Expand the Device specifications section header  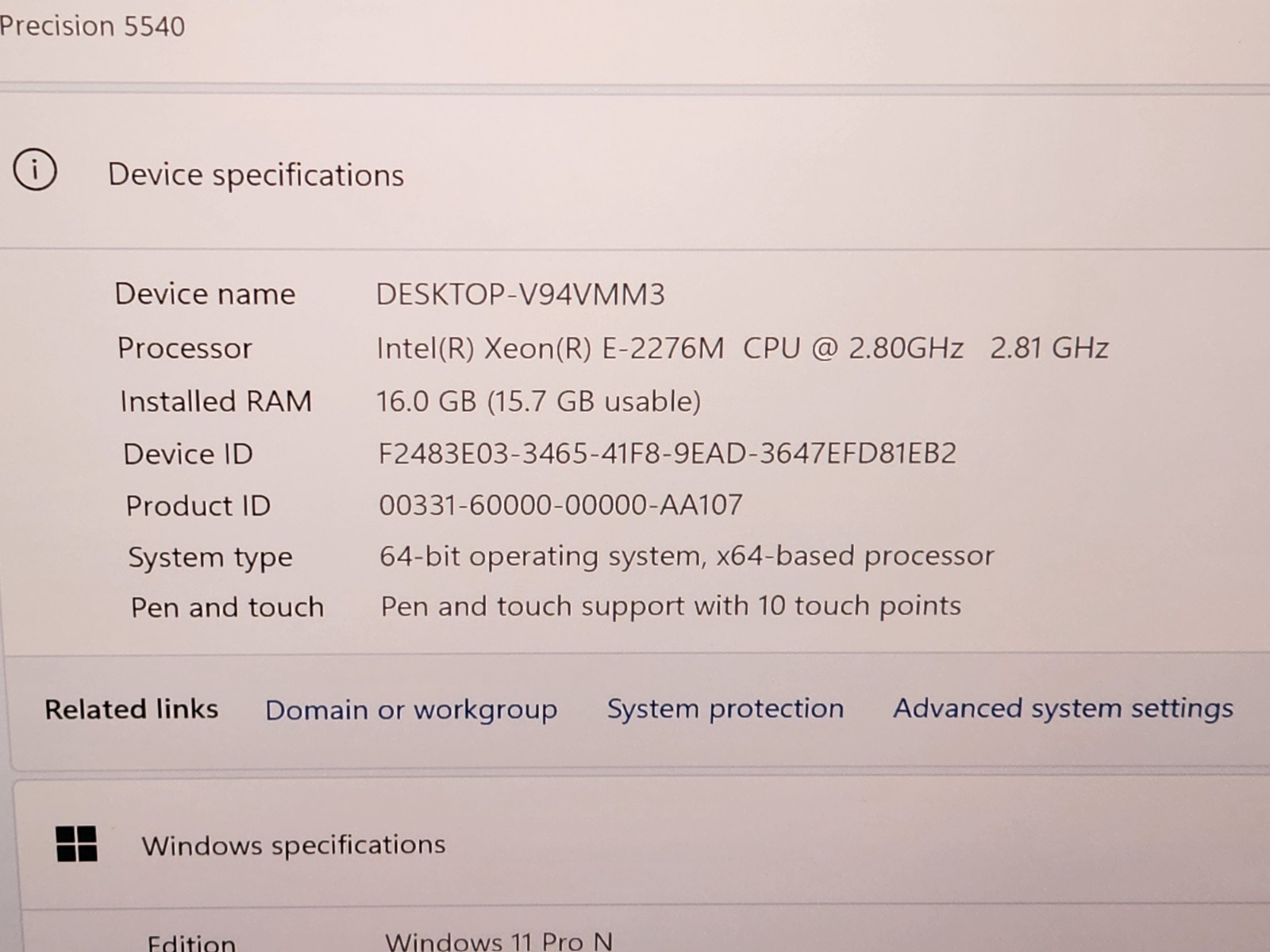click(x=635, y=173)
